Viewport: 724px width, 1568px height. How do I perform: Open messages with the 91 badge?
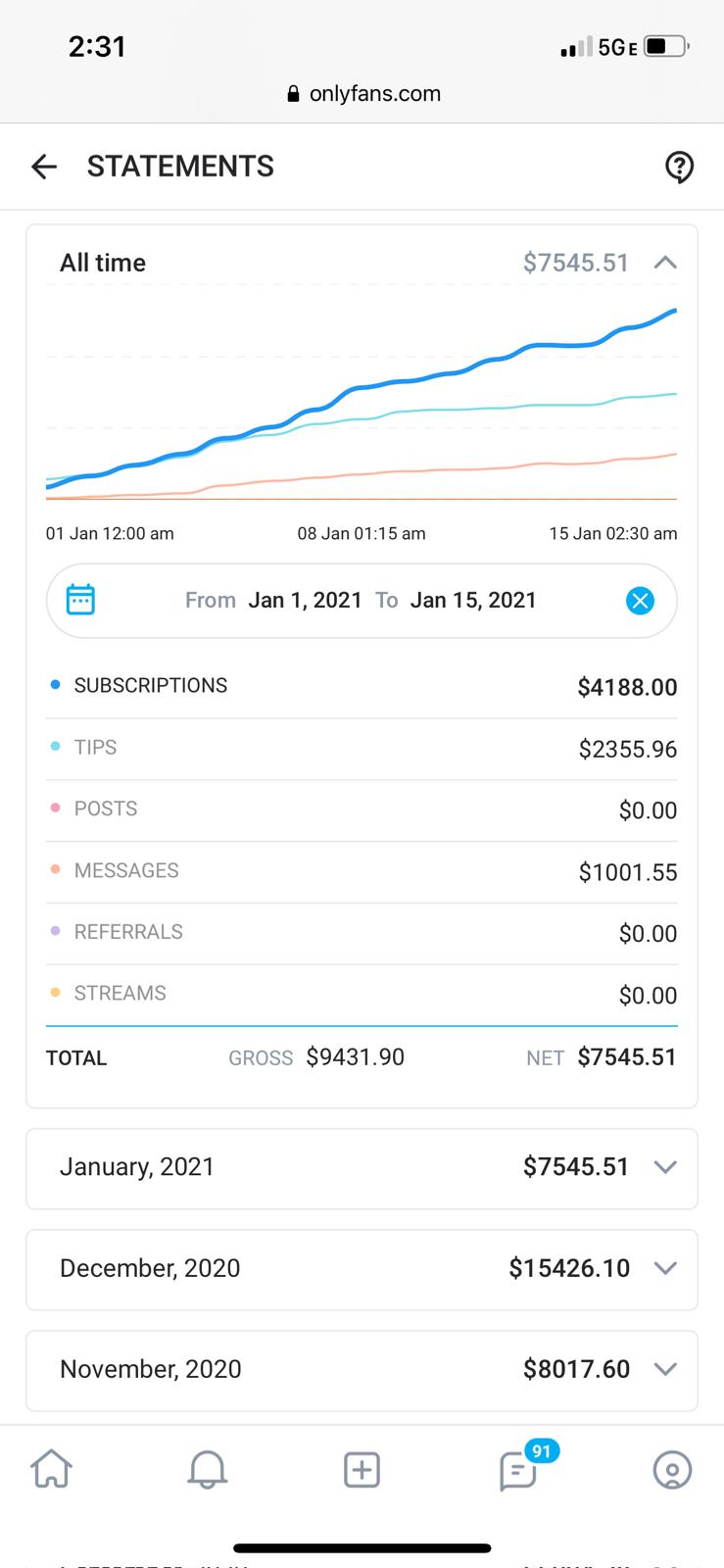pyautogui.click(x=518, y=1469)
